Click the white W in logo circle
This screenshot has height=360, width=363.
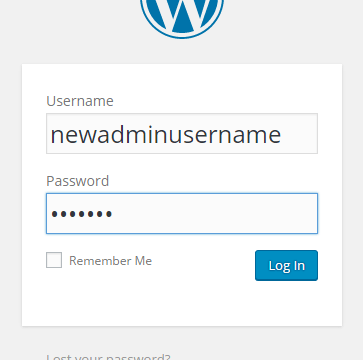[182, 13]
